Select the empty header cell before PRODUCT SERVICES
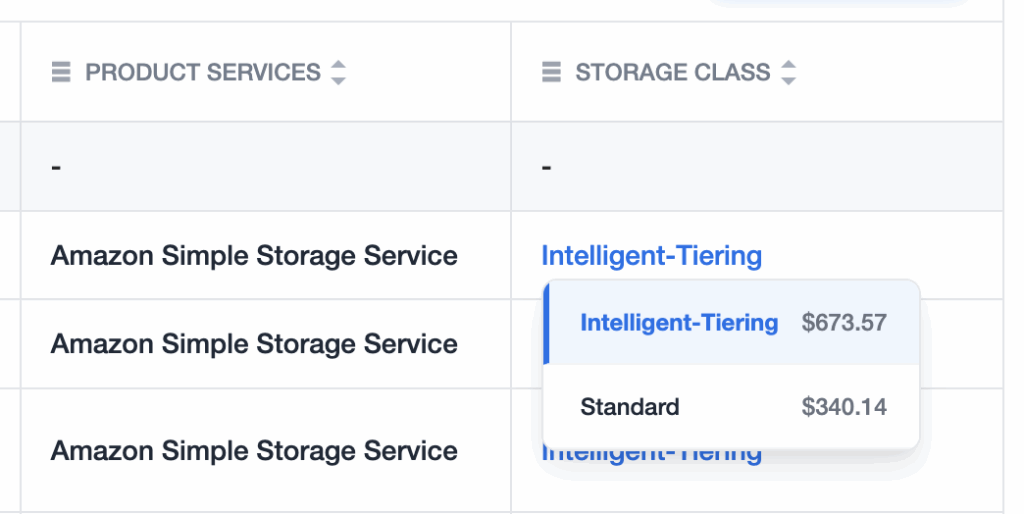The image size is (1024, 514). click(x=10, y=72)
